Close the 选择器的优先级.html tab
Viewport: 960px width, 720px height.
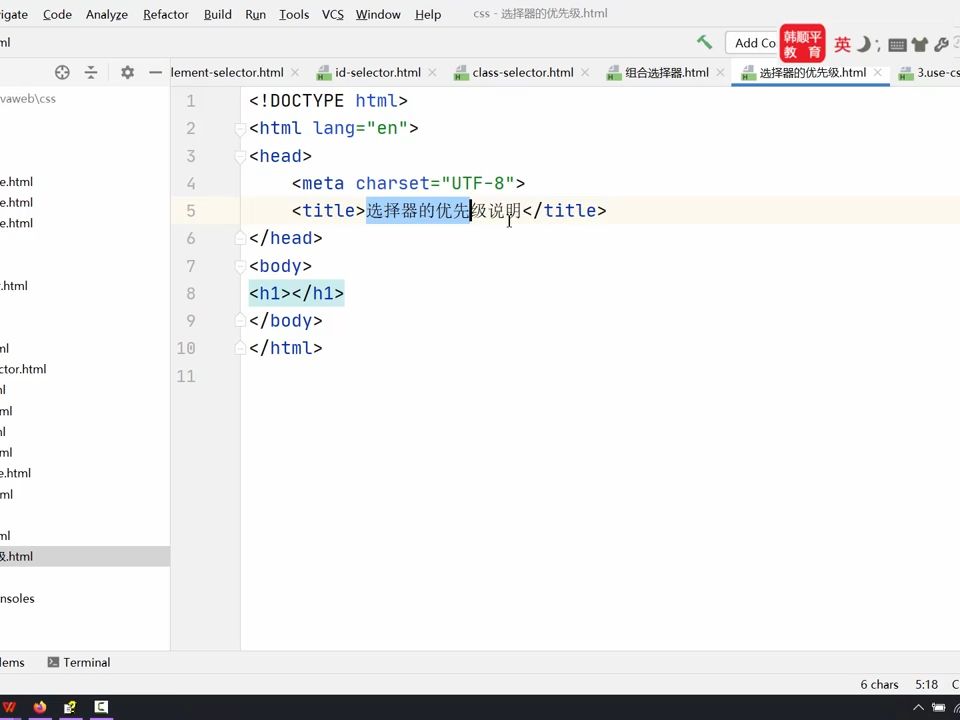click(x=877, y=72)
